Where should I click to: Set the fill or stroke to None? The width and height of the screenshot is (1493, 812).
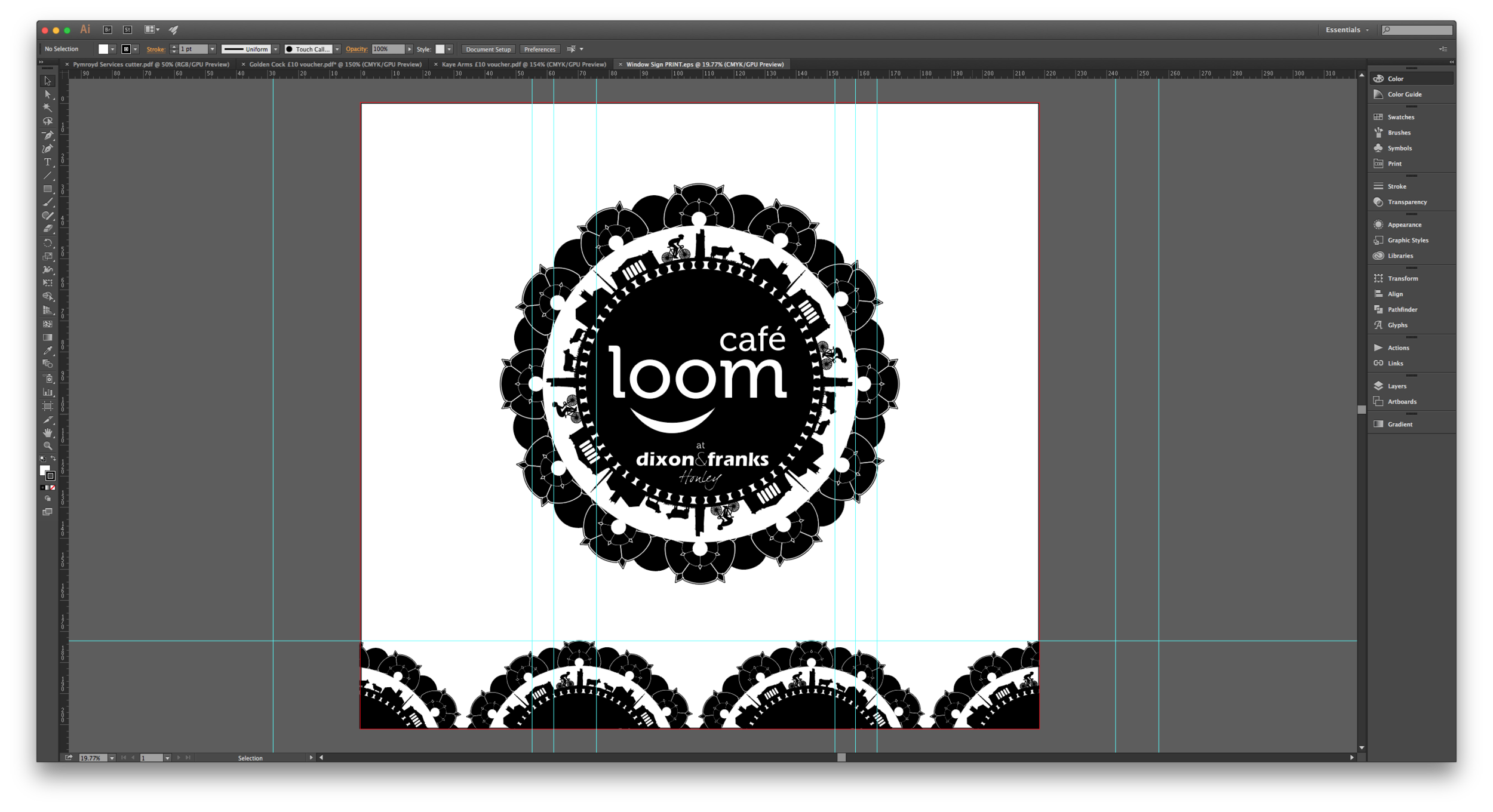(53, 488)
